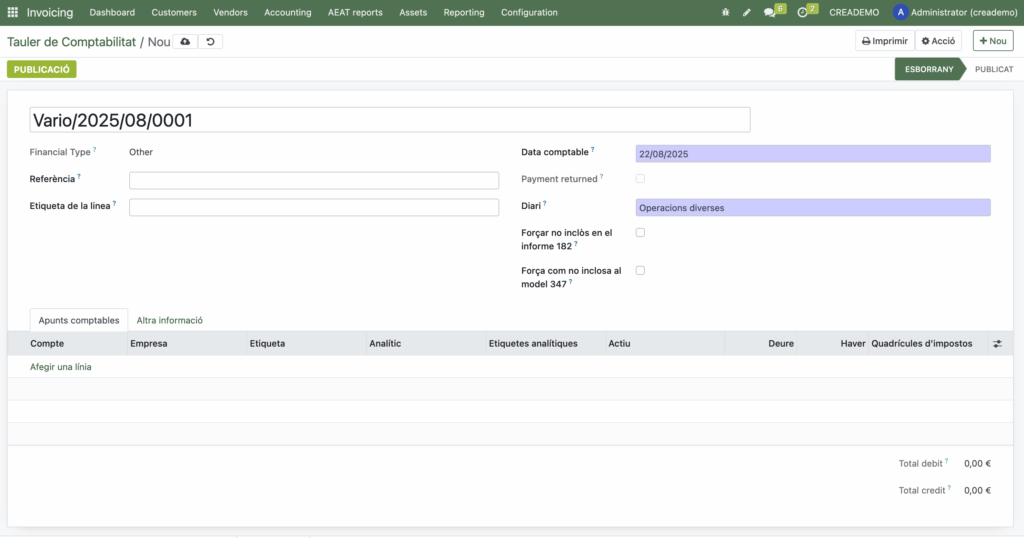
Task: Open the clock activities icon
Action: point(803,13)
